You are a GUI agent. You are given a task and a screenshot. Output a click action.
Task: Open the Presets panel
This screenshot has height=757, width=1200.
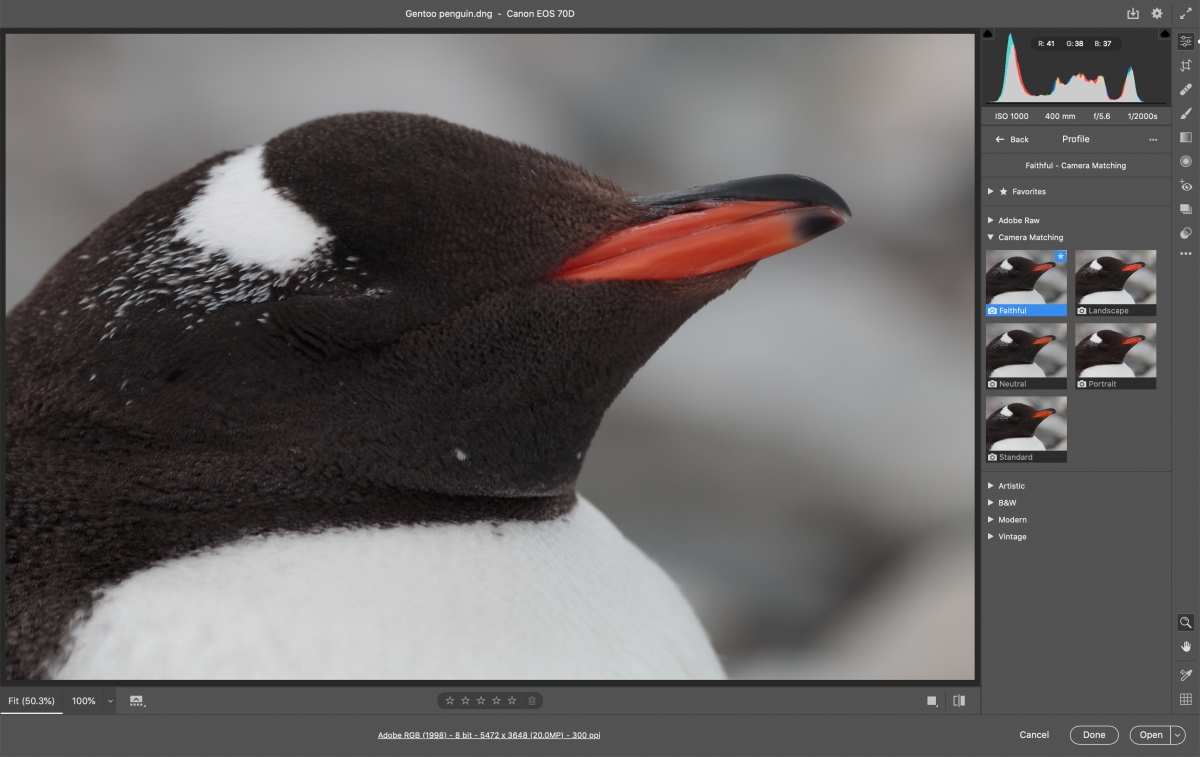(1186, 210)
